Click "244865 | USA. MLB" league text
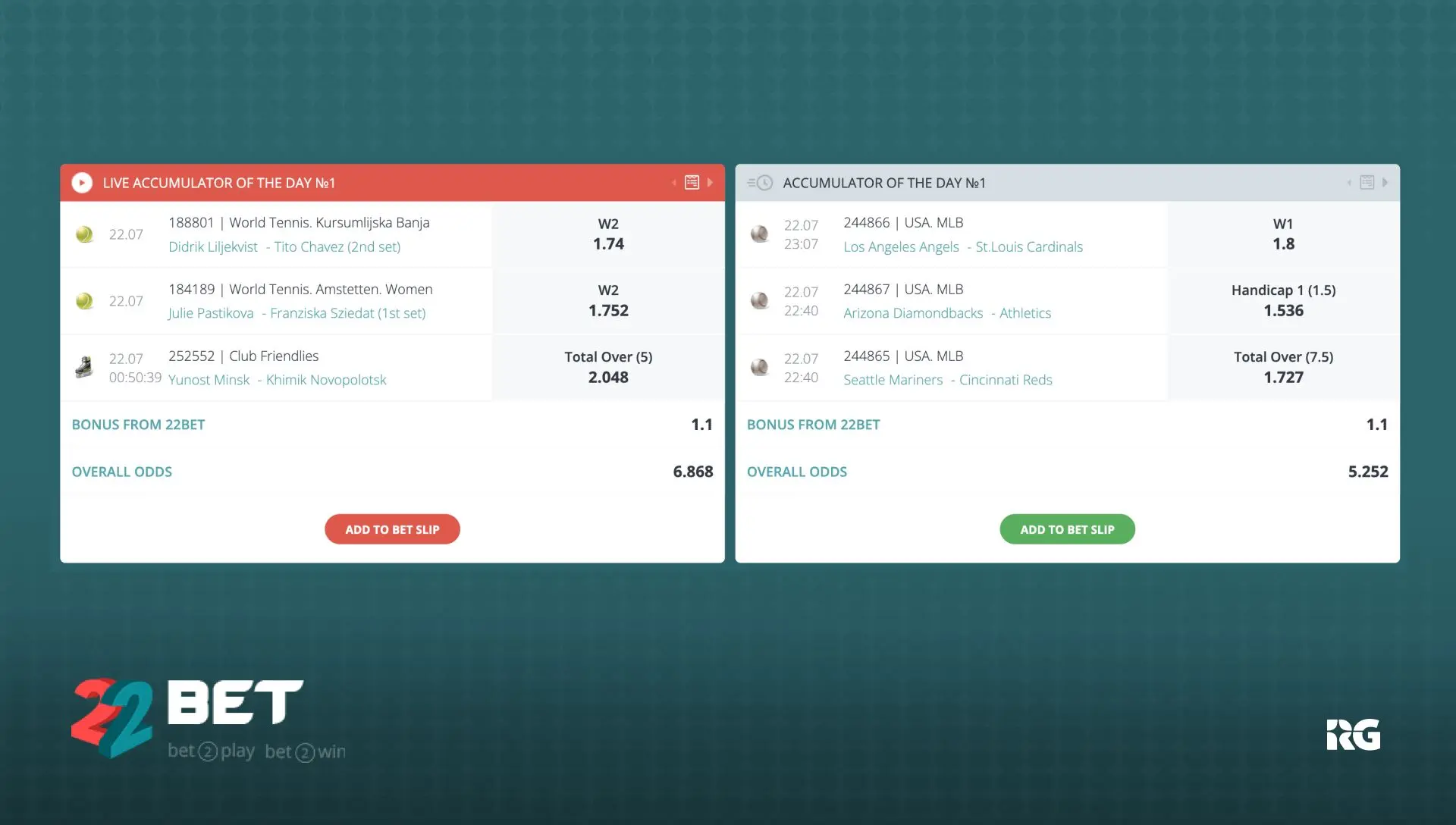This screenshot has width=1456, height=825. [x=903, y=356]
